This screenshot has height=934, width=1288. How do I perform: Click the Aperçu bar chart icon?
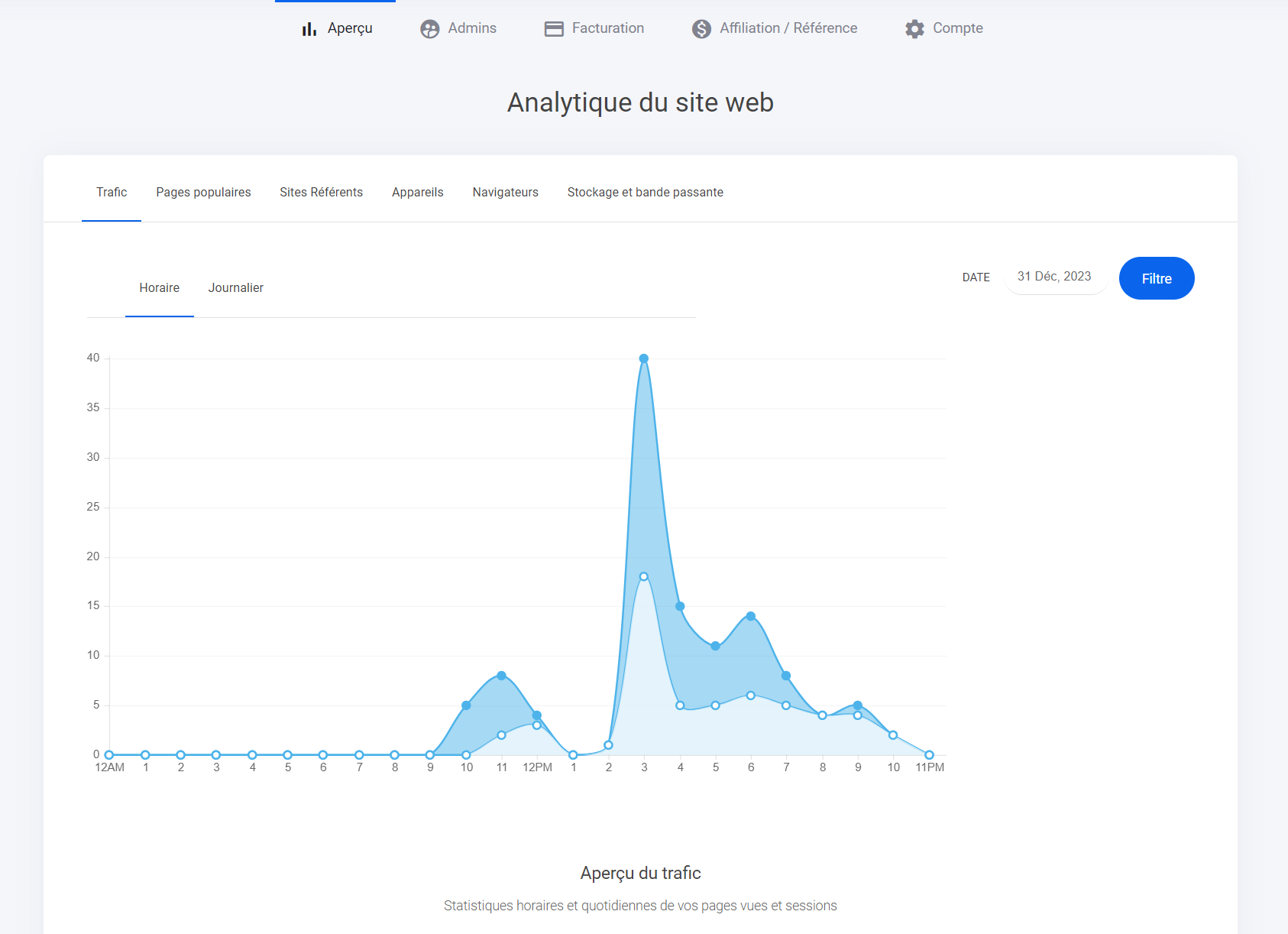pyautogui.click(x=309, y=29)
